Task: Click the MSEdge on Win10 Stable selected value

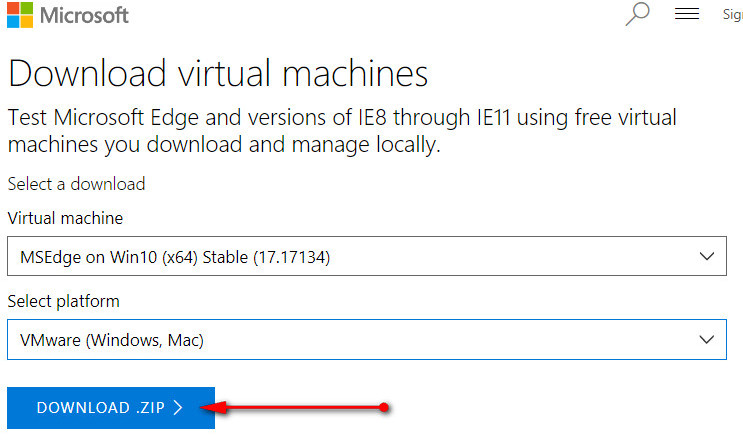Action: 175,258
